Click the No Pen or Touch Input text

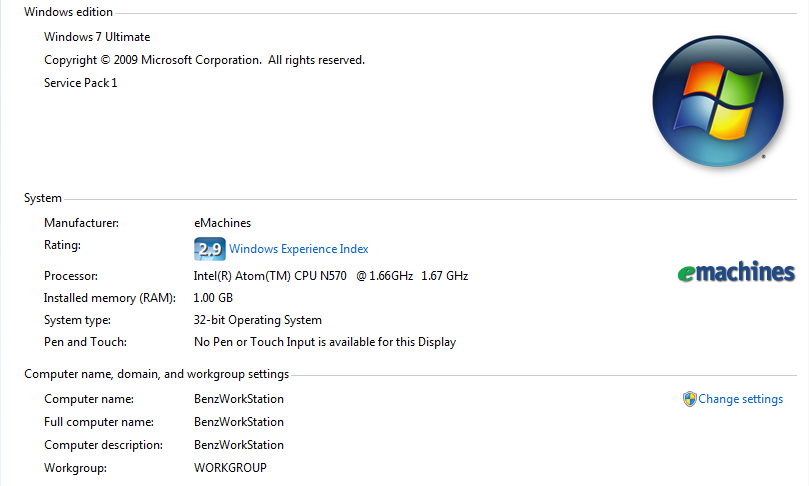click(x=324, y=342)
